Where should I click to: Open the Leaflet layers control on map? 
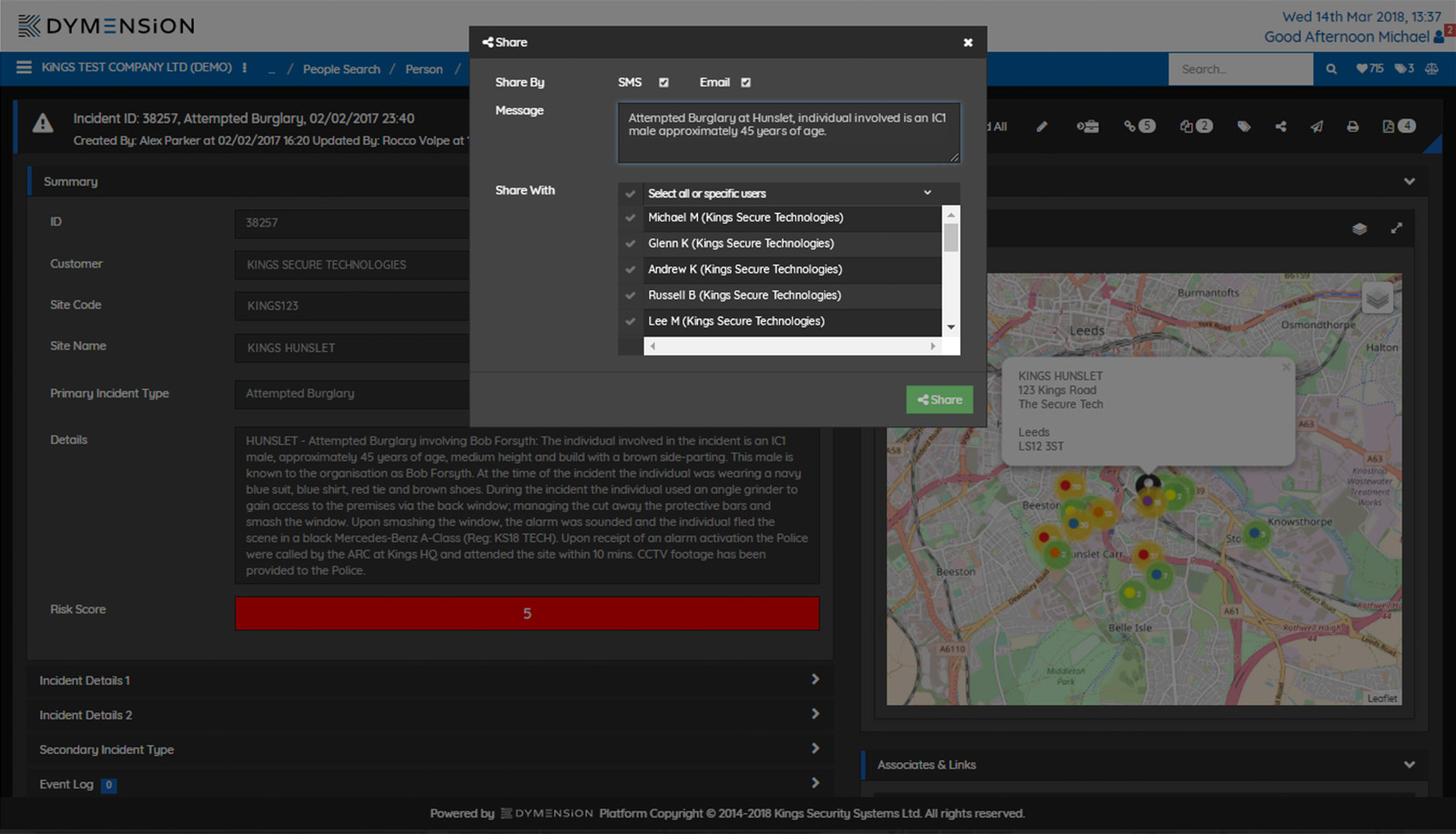coord(1378,297)
